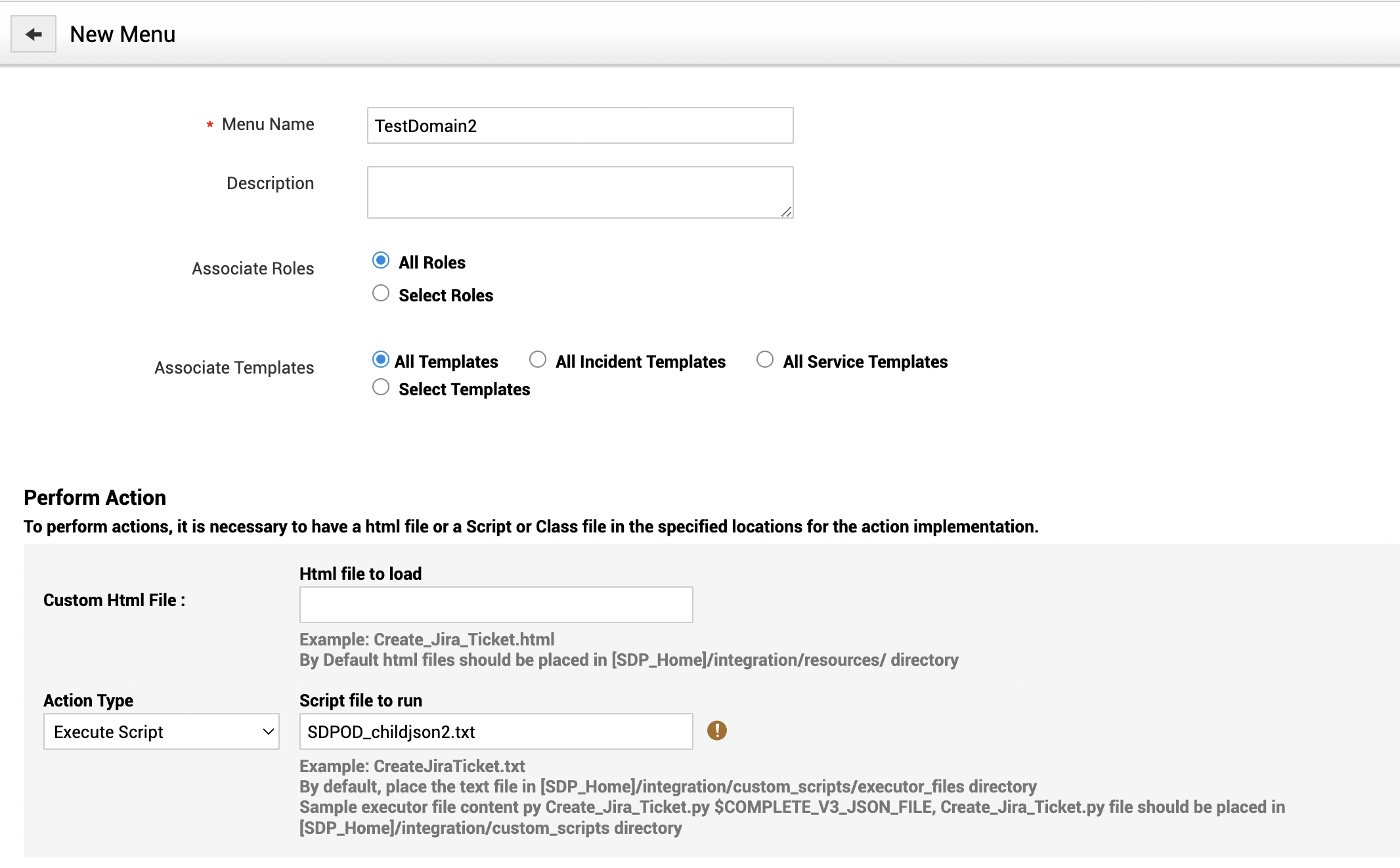Click the Html file to load field

496,605
